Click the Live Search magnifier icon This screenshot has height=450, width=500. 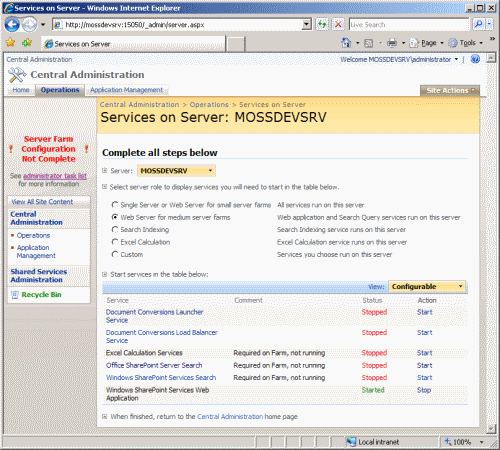click(x=479, y=24)
